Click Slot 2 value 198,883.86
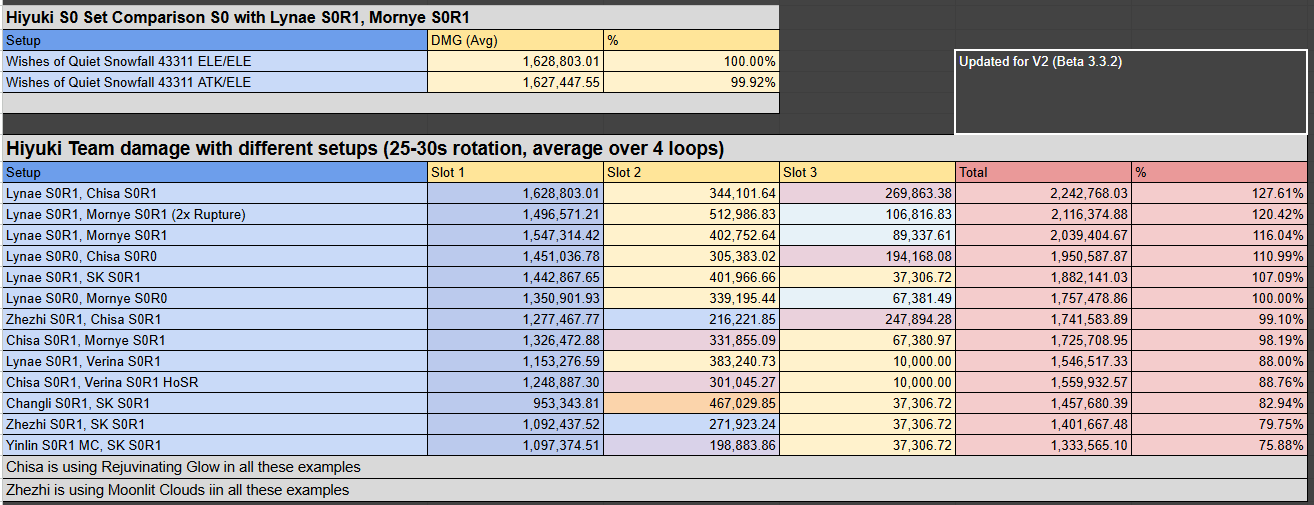 691,445
